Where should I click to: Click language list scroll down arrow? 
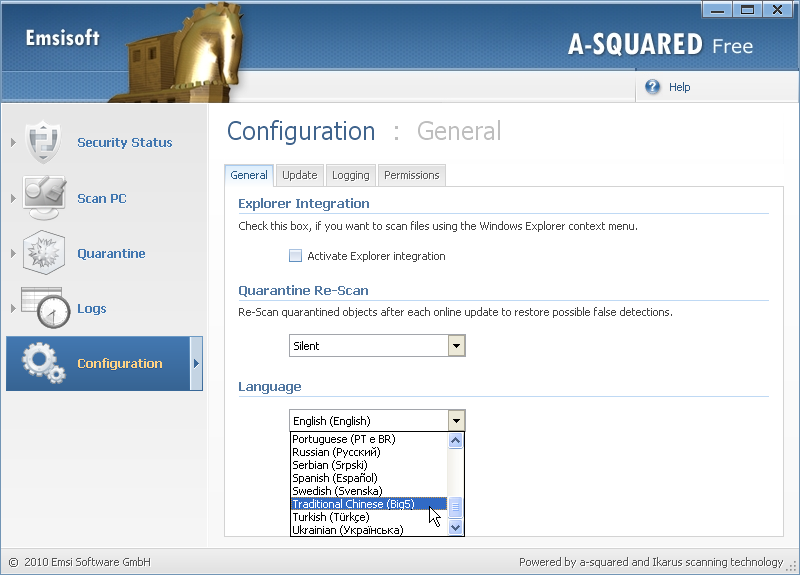(456, 528)
